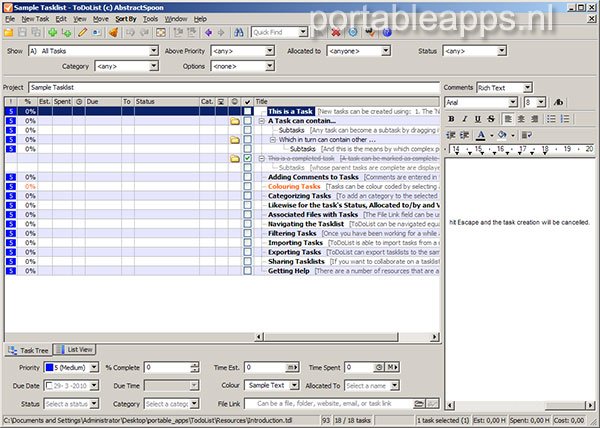This screenshot has height=428, width=600.
Task: Select the 'Colouring Tasks' task row
Action: tap(294, 186)
